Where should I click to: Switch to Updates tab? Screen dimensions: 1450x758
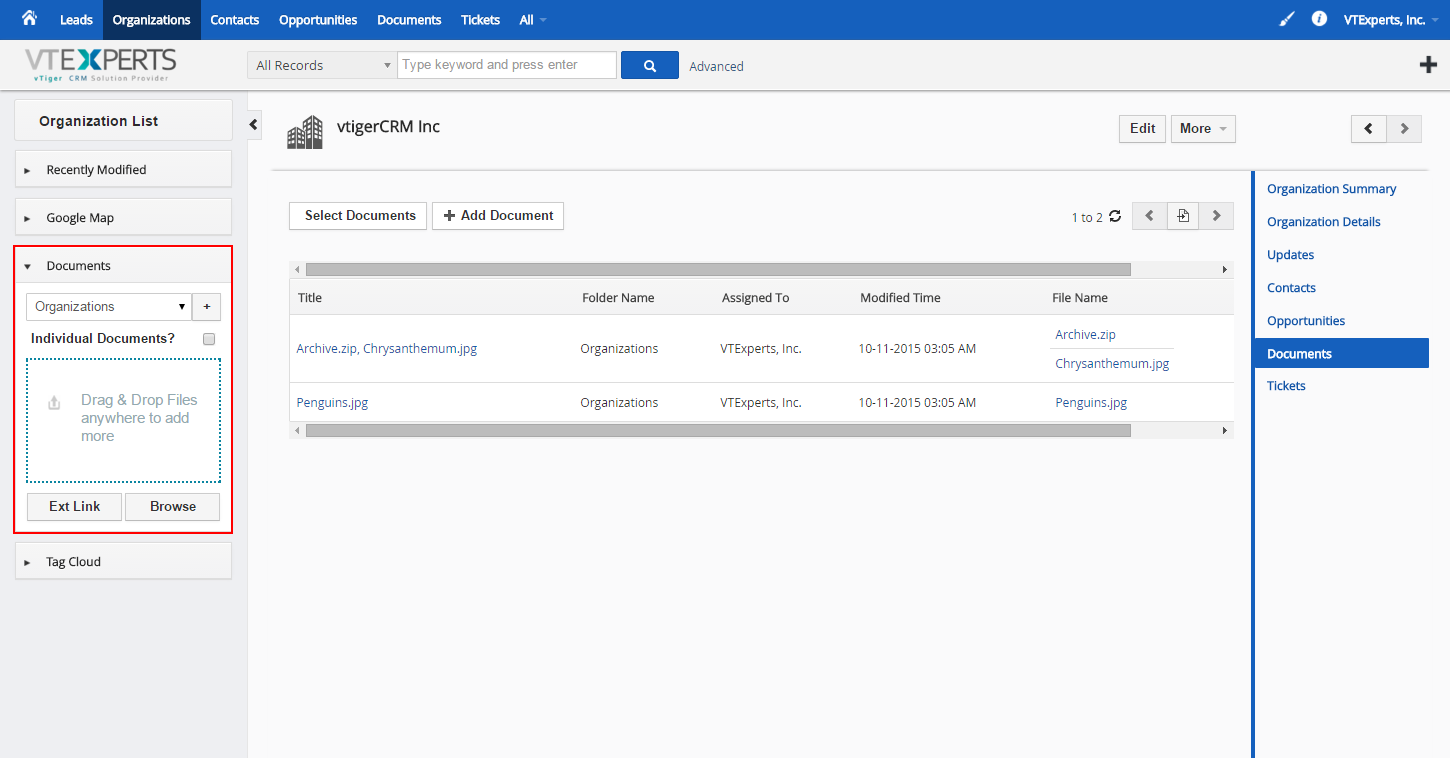[1290, 255]
